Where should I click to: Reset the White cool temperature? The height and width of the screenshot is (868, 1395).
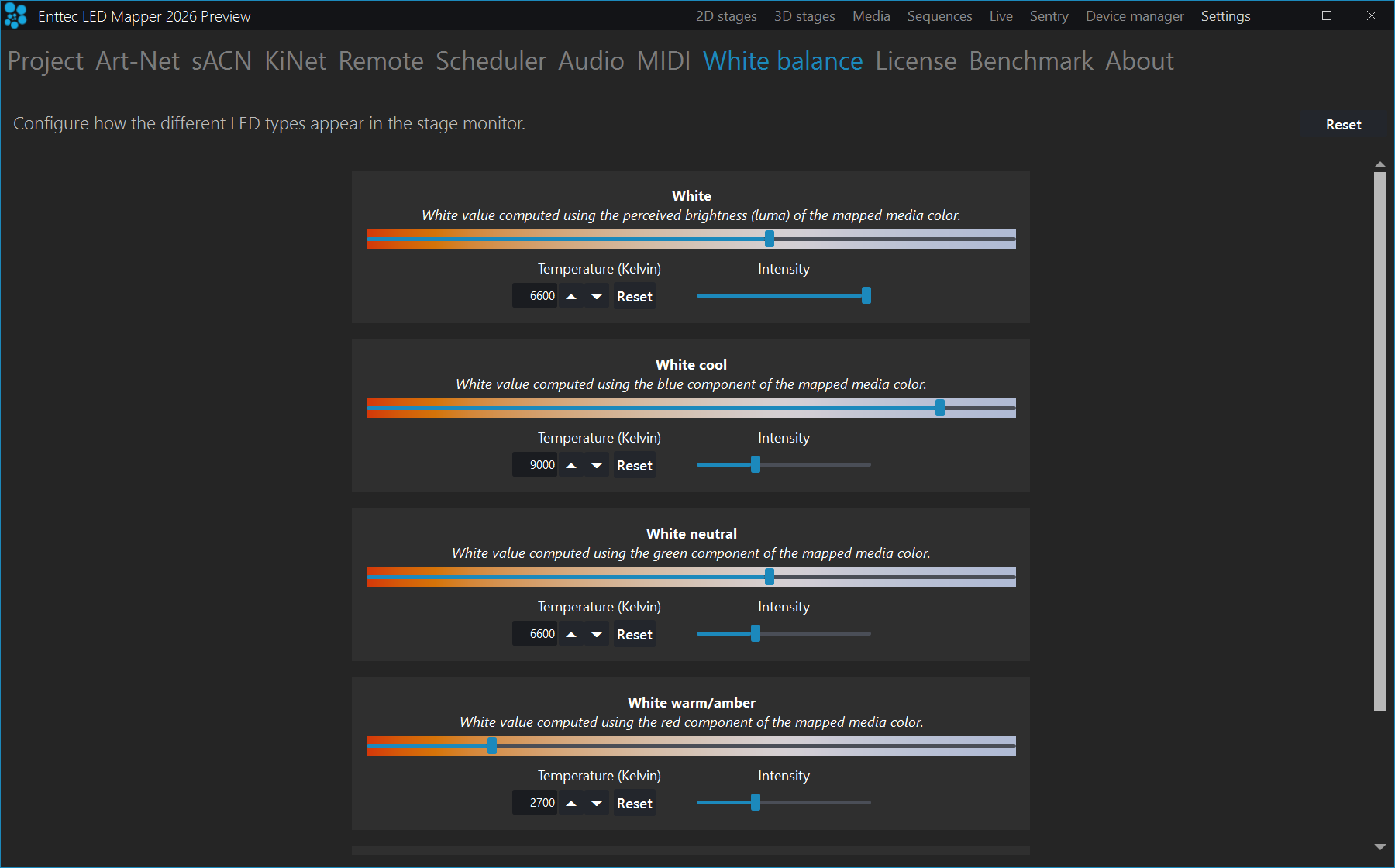[x=635, y=465]
